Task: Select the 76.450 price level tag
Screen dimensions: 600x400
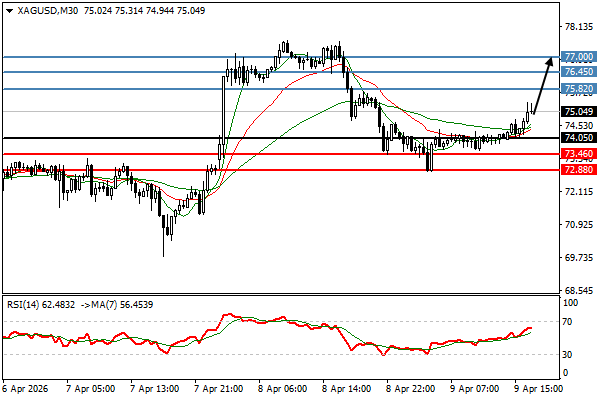Action: [579, 72]
